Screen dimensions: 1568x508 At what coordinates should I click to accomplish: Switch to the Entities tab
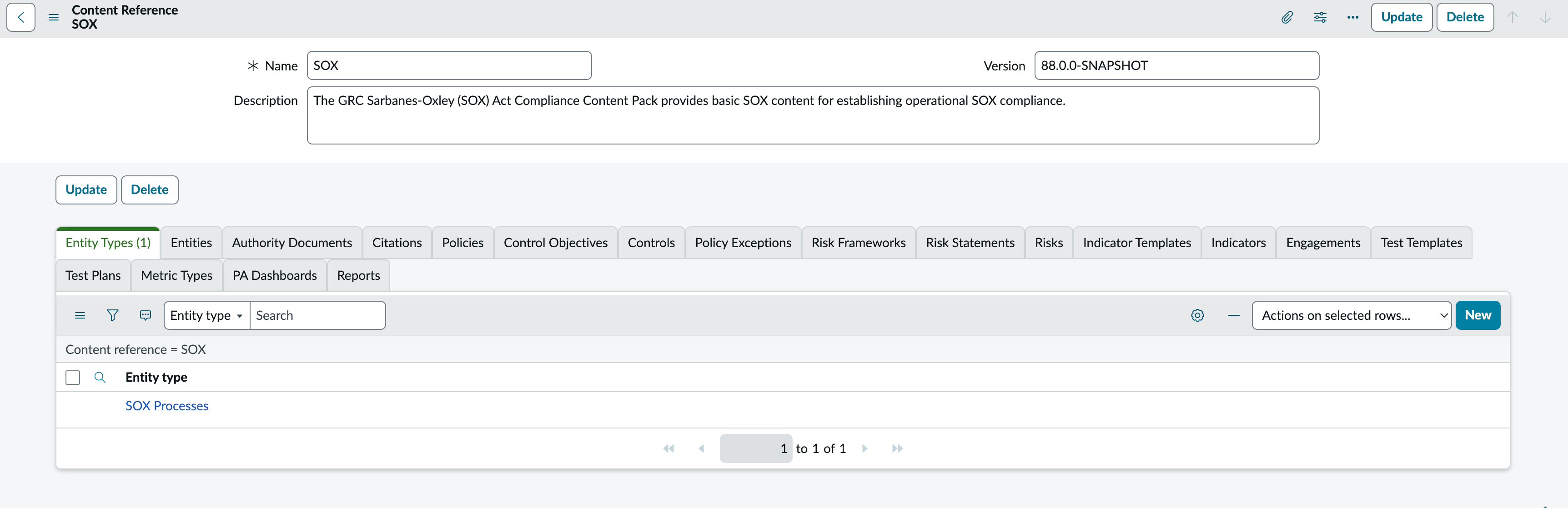coord(191,243)
